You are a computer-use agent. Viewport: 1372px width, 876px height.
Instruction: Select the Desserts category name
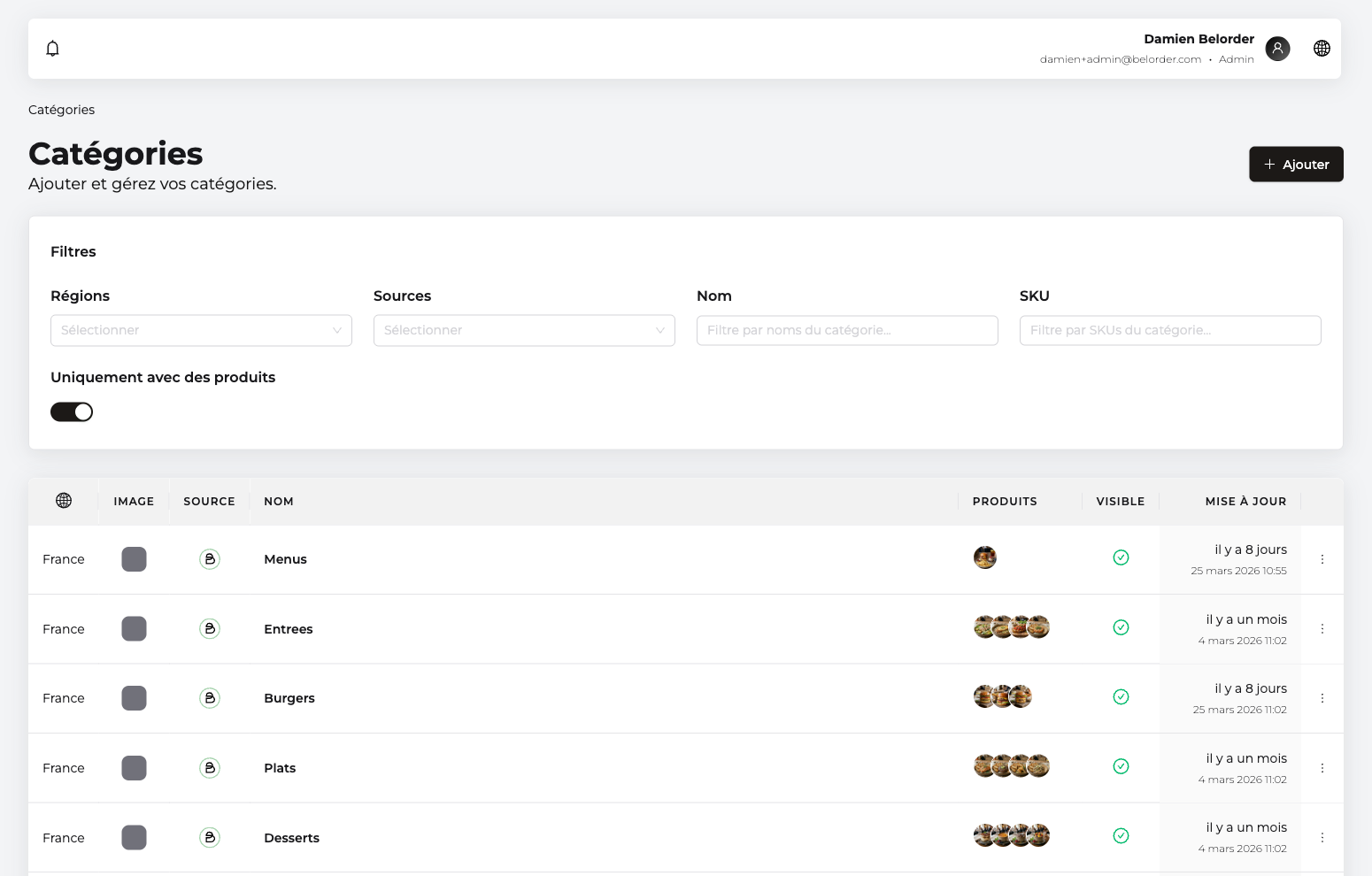291,838
